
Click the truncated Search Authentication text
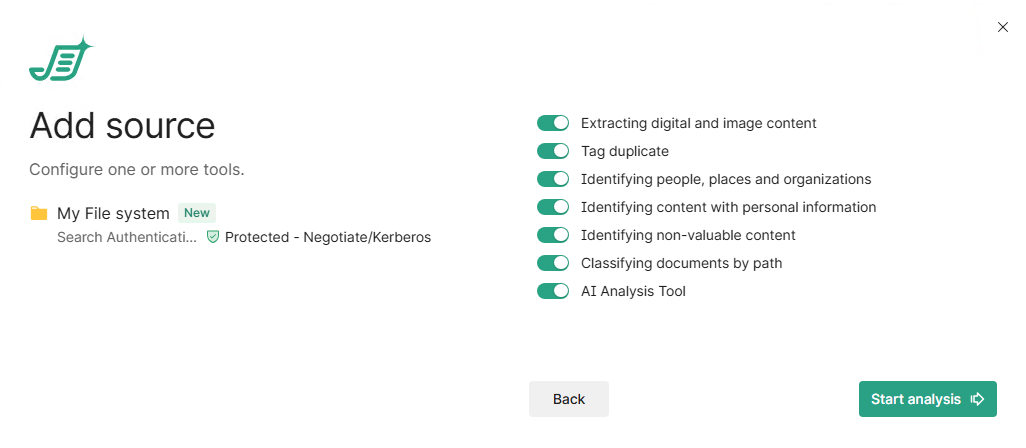coord(127,237)
